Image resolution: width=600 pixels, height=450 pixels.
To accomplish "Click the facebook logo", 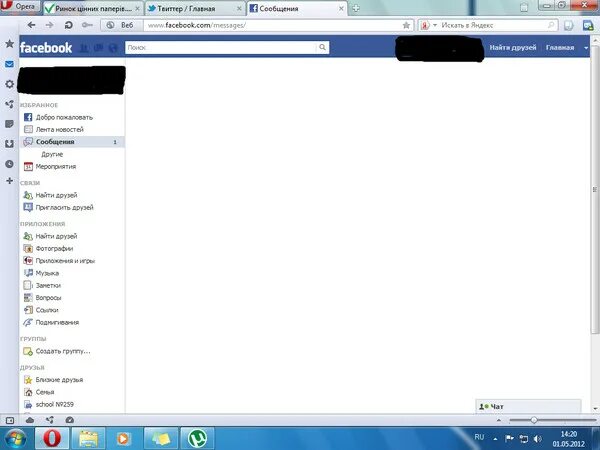I will pos(46,47).
